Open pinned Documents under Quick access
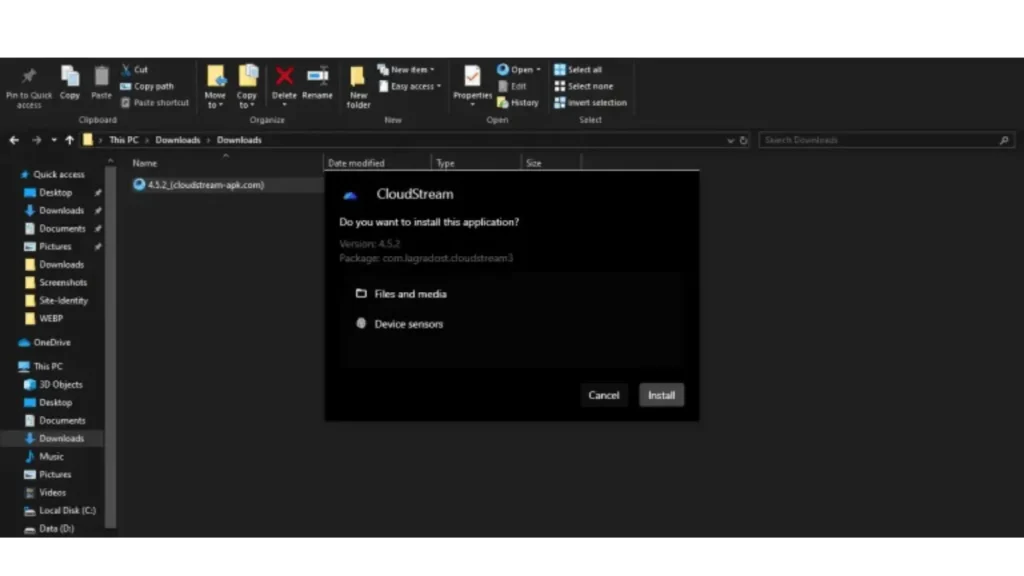The width and height of the screenshot is (1024, 576). (x=55, y=229)
